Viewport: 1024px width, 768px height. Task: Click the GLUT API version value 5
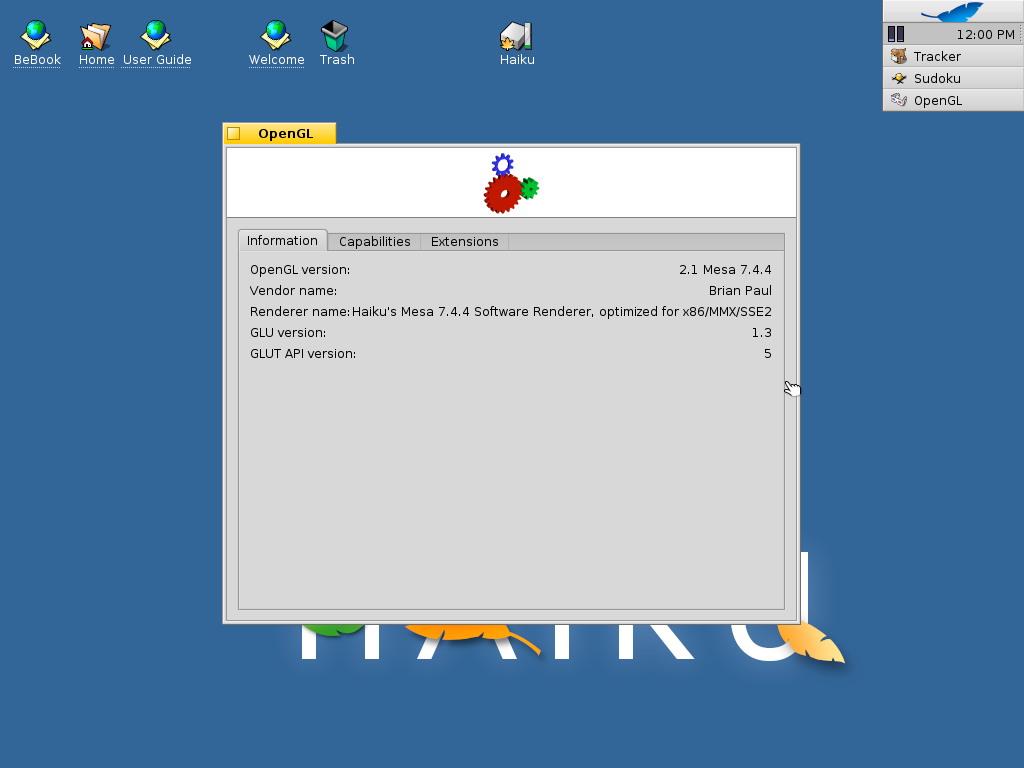(x=768, y=353)
